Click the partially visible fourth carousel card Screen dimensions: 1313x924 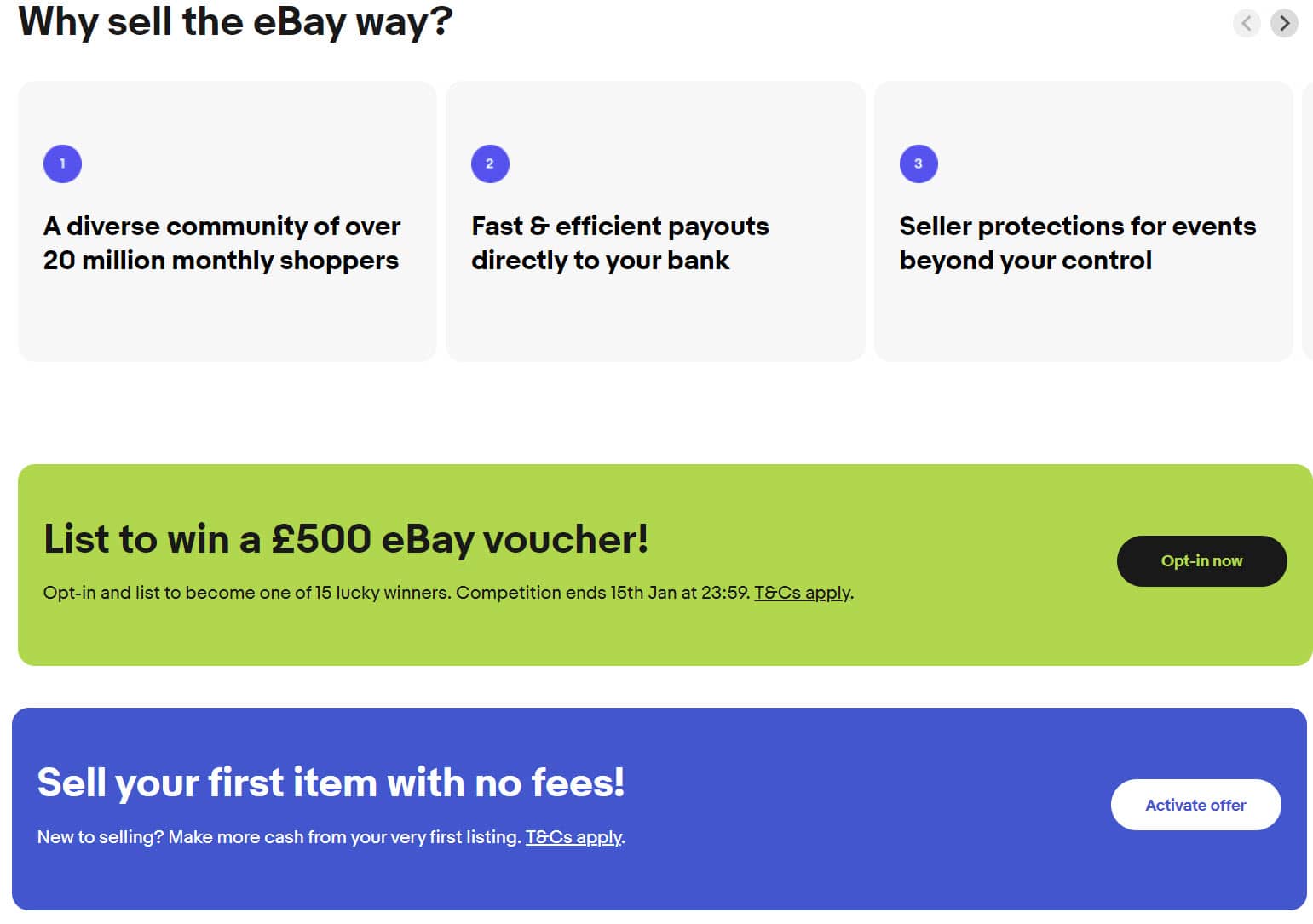1308,221
